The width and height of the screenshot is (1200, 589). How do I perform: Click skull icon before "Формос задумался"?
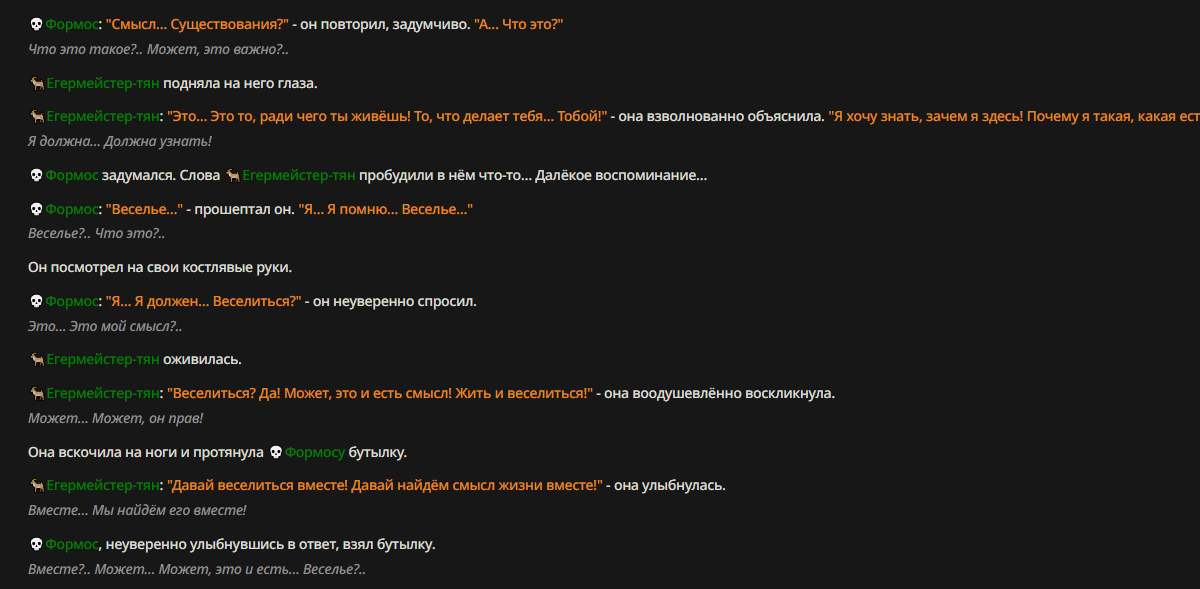pos(36,176)
